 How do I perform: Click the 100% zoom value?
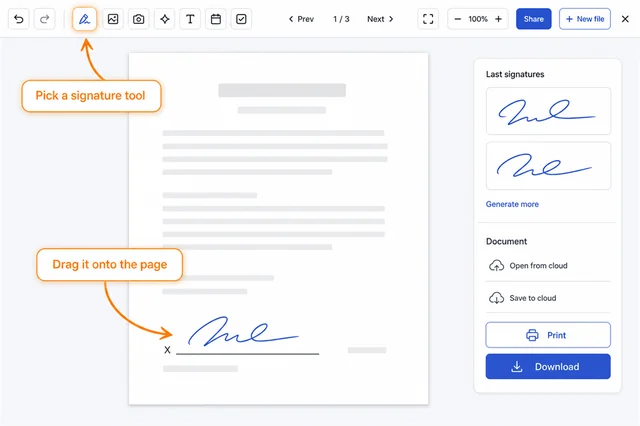point(478,19)
